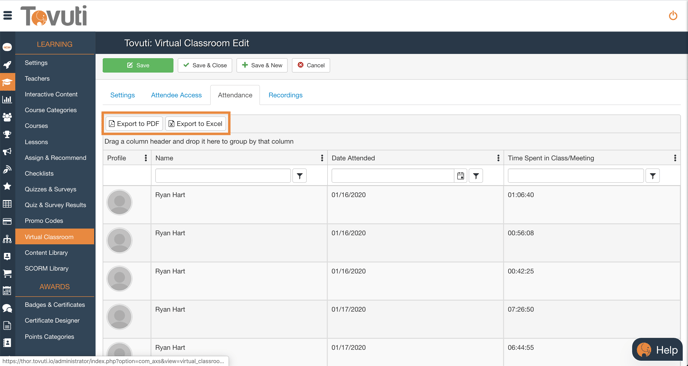Open filter for Time Spent column
Viewport: 688px width, 366px height.
tap(652, 176)
